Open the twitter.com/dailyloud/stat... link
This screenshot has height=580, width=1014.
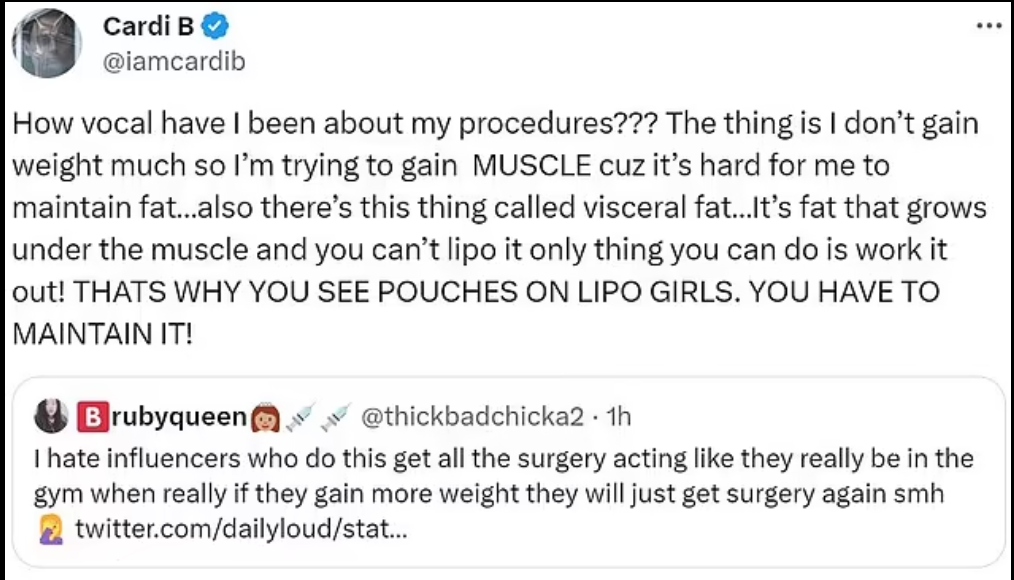(241, 530)
